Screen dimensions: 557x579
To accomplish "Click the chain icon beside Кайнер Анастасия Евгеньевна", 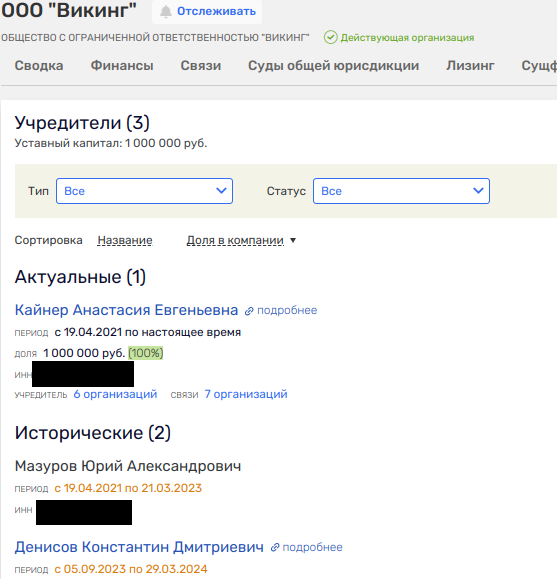I will coord(249,311).
